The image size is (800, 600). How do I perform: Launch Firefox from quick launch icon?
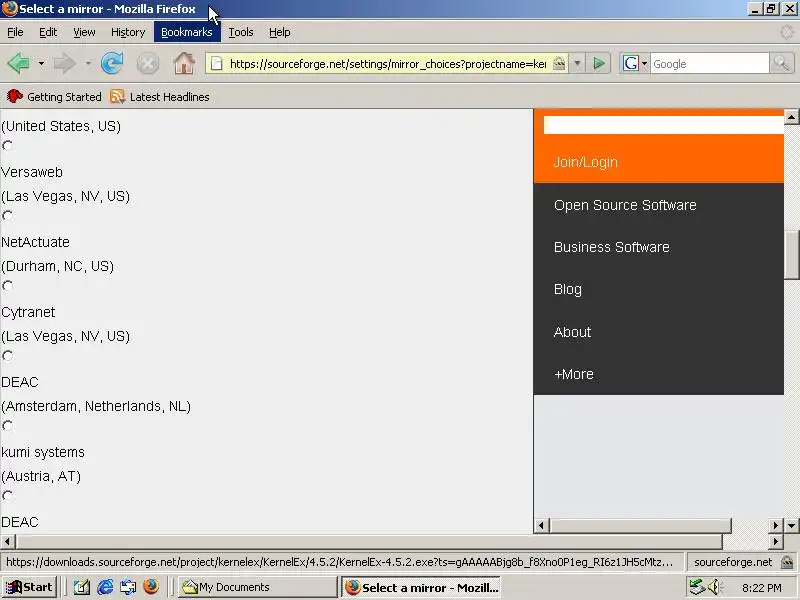tap(151, 587)
